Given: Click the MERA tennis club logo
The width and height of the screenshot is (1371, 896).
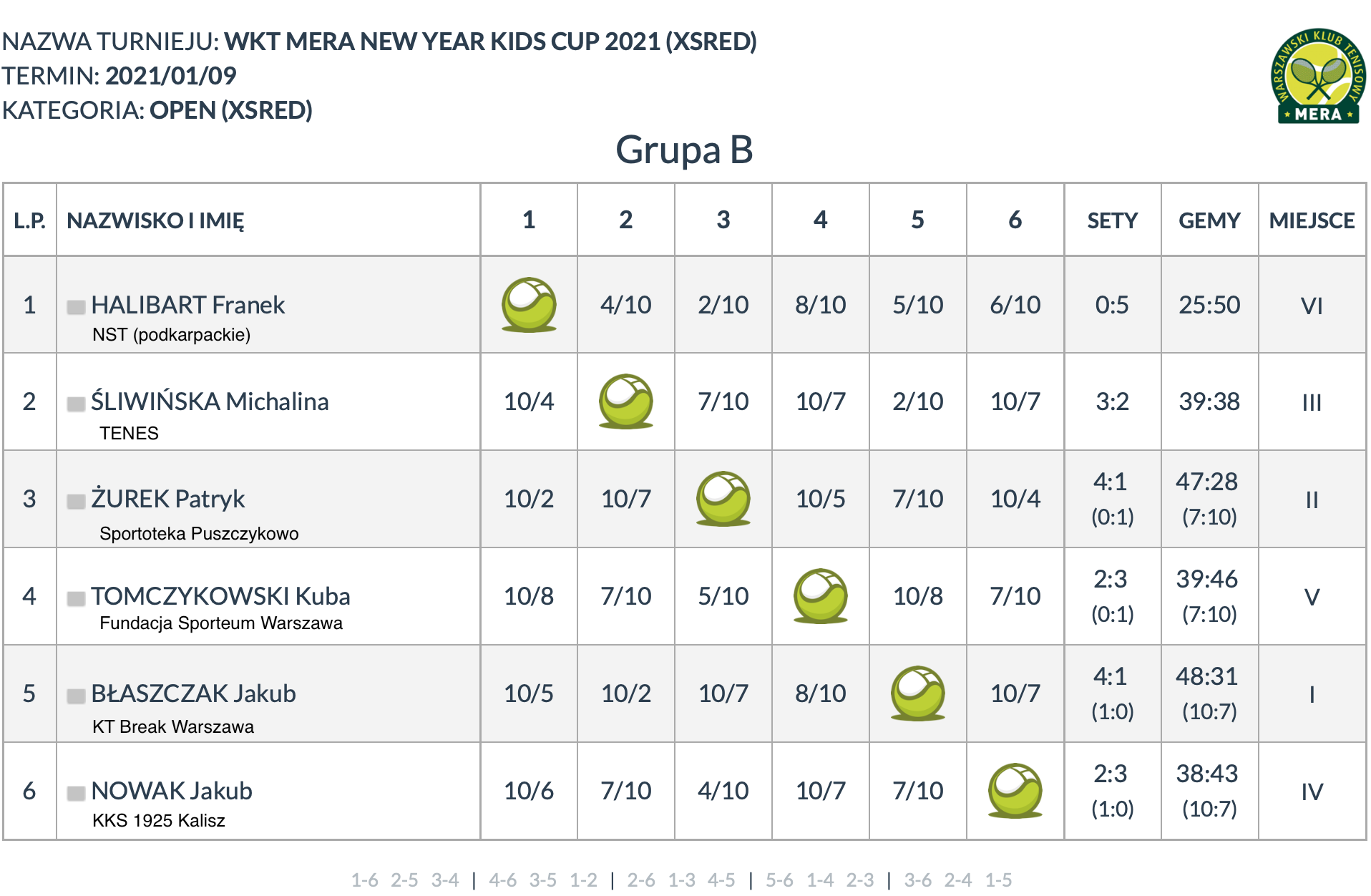Looking at the screenshot, I should pyautogui.click(x=1317, y=77).
